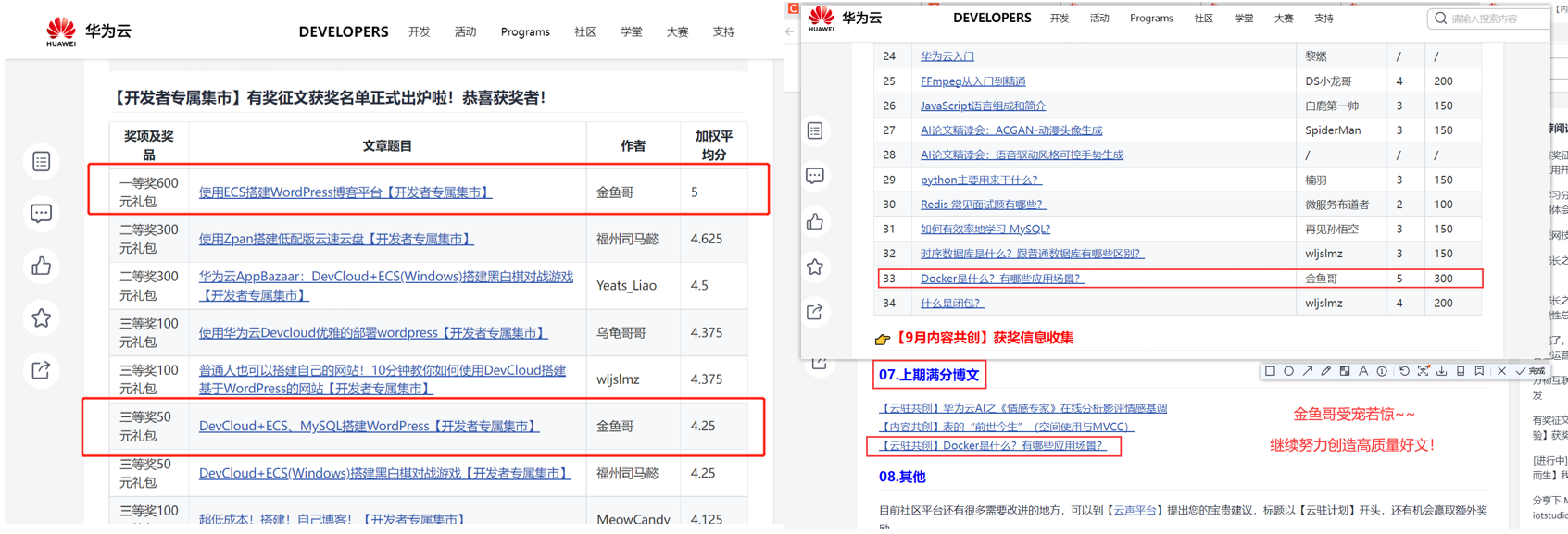Viewport: 1568px width, 534px height.
Task: Open link 【云驻共创】Docker是什么？ under 上期满分博文
Action: pos(992,446)
